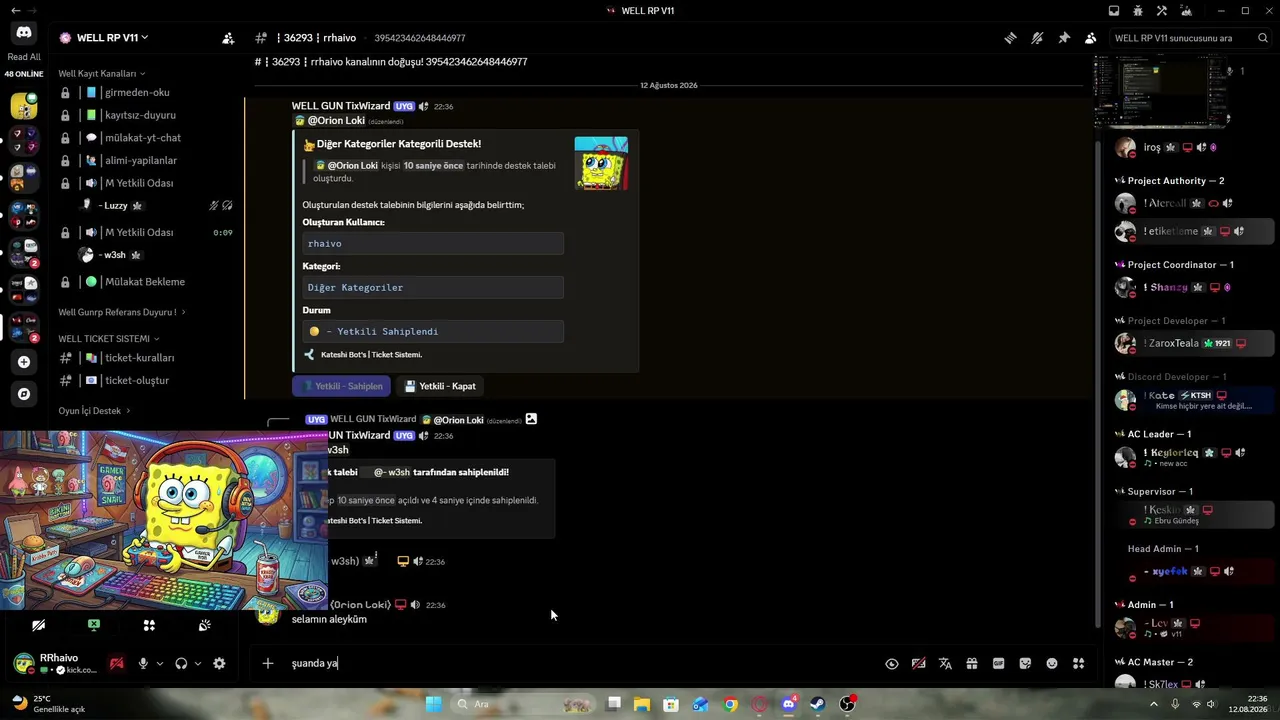Open the soundboard icon in voice panel
Viewport: 1280px width, 720px height.
[204, 625]
